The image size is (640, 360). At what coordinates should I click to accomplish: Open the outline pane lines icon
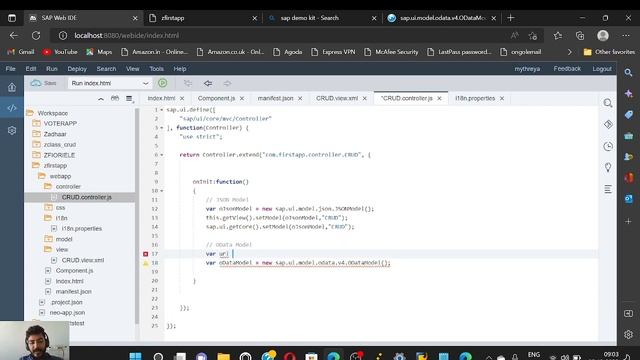click(x=608, y=189)
